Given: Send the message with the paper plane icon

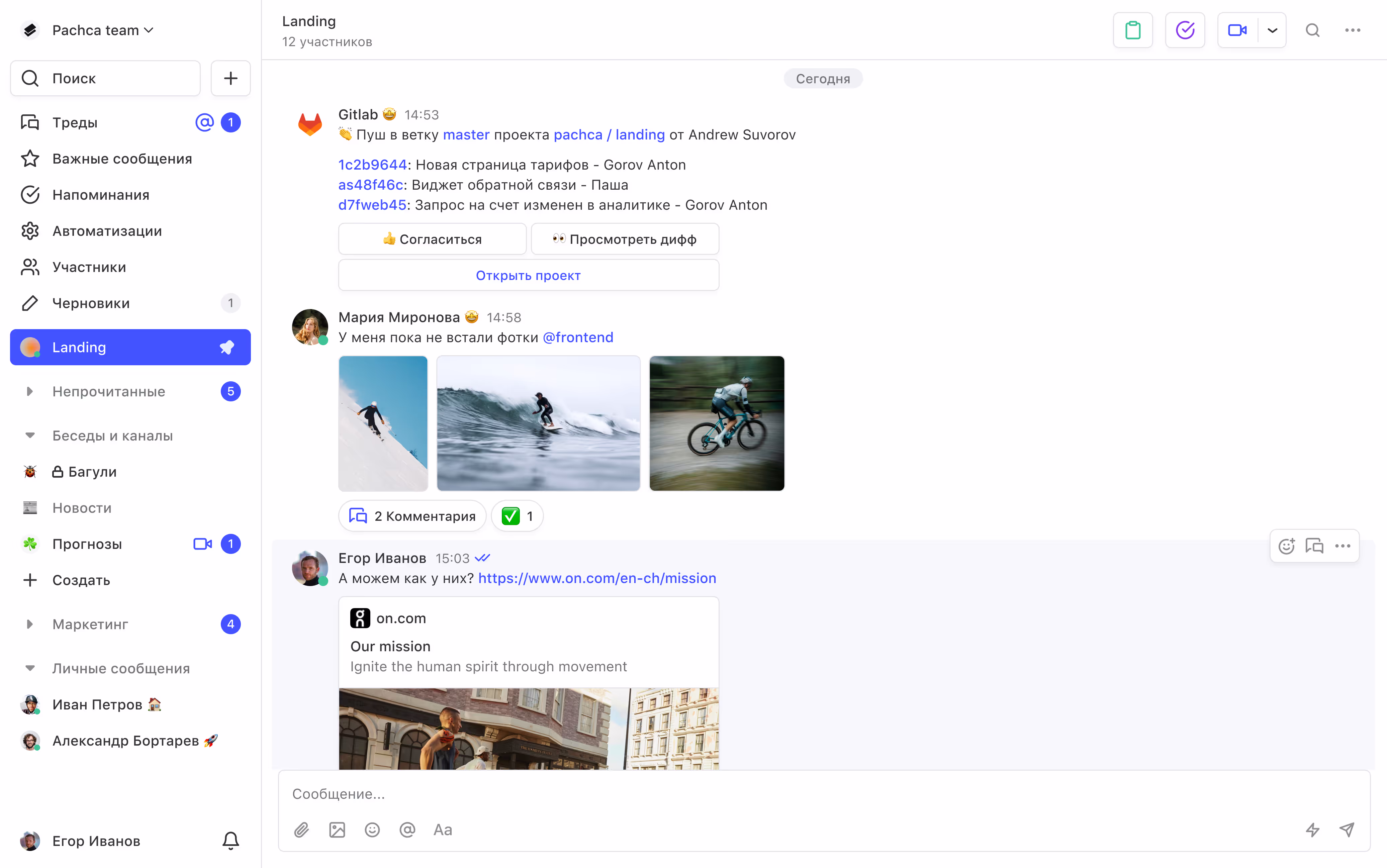Looking at the screenshot, I should coord(1346,830).
